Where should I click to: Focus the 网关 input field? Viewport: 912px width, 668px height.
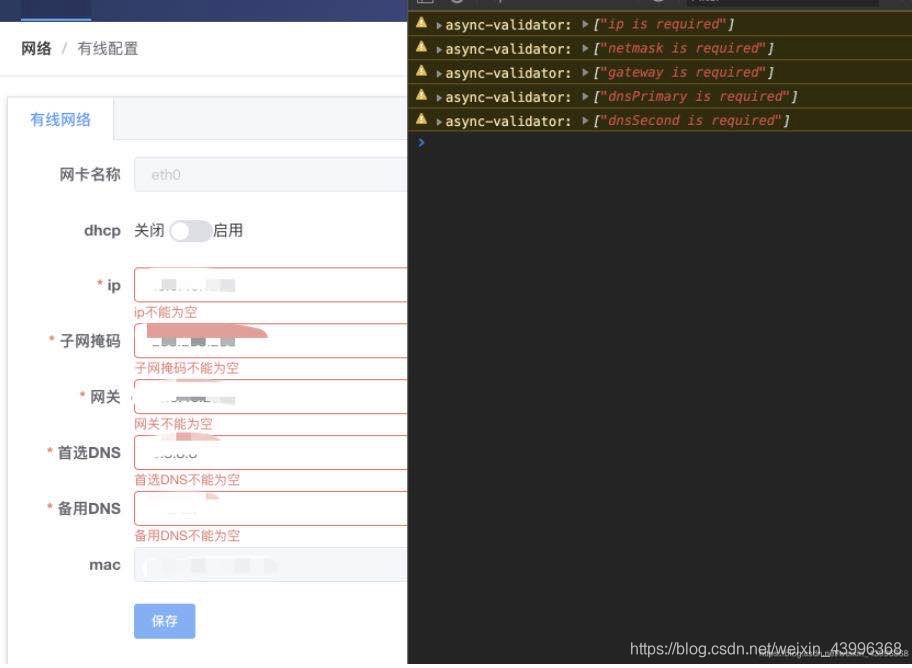click(270, 396)
